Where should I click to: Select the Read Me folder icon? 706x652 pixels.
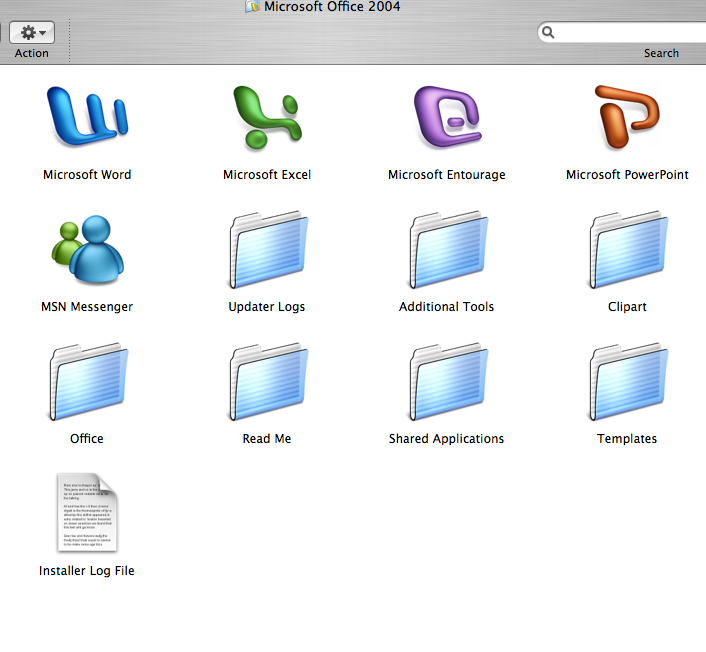(x=268, y=381)
